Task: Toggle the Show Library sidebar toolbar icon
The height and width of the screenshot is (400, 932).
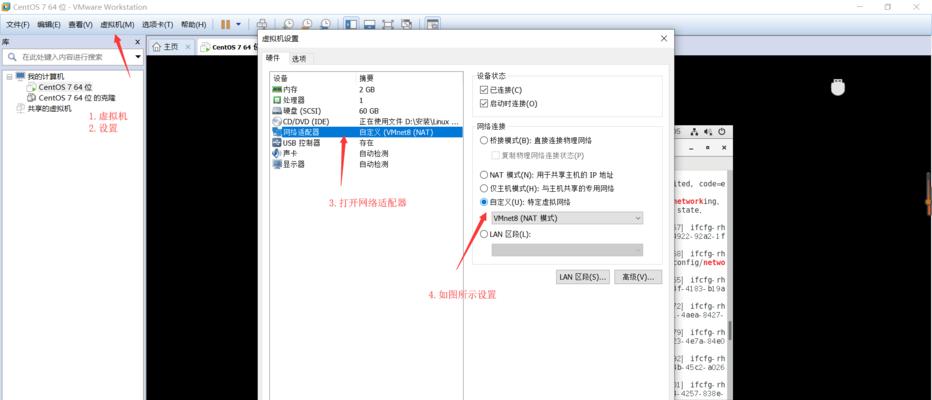Action: [351, 24]
